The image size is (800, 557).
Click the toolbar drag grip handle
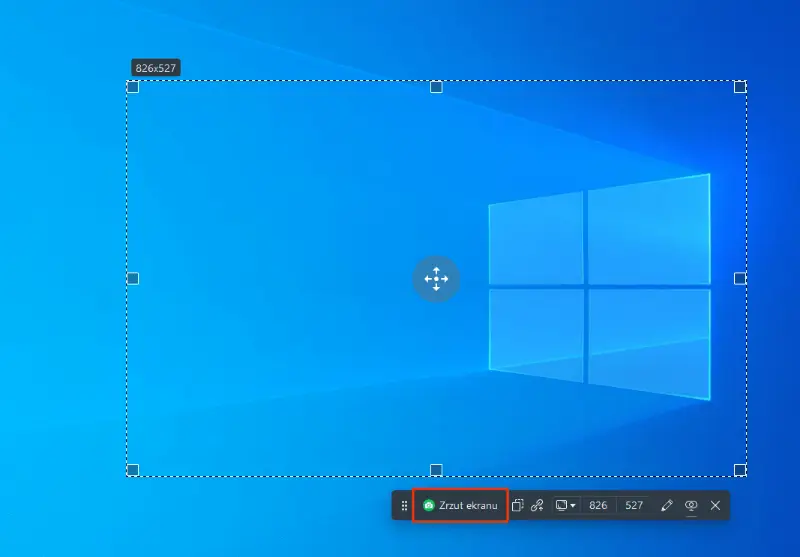coord(404,506)
